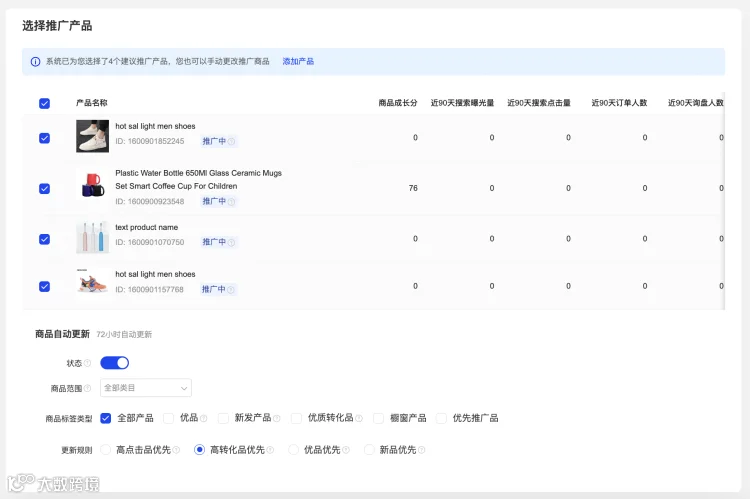
Task: Click the info icon in blue banner
Action: coord(35,62)
